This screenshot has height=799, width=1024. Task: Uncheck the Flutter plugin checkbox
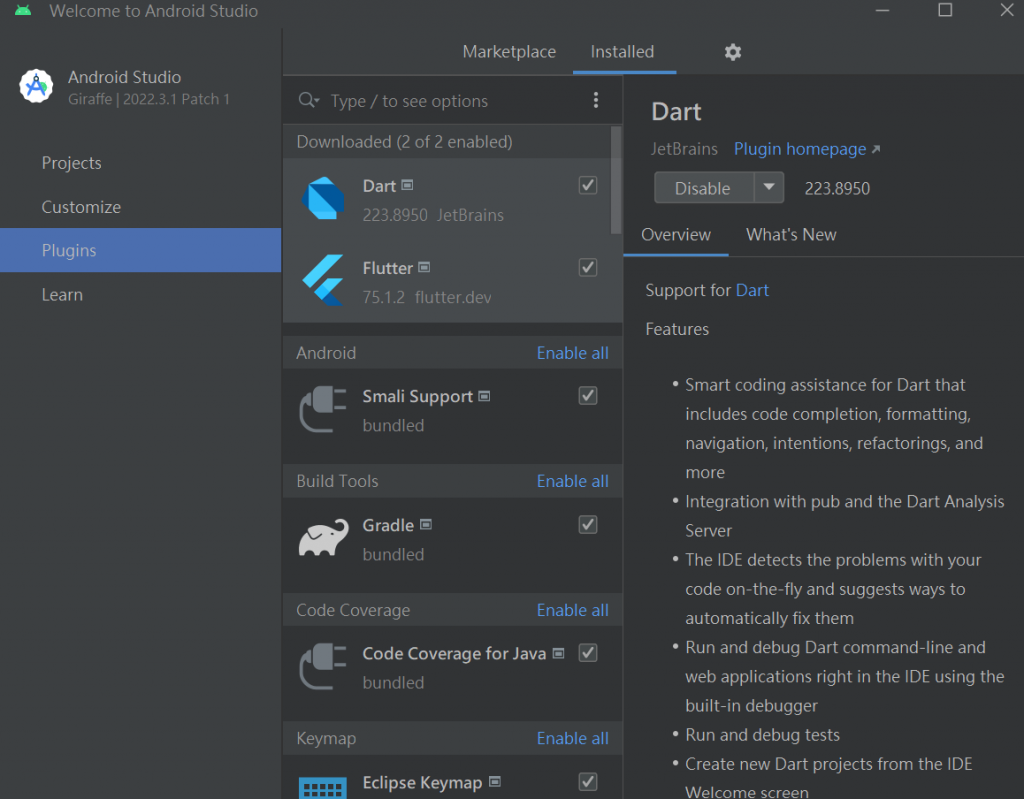(588, 267)
